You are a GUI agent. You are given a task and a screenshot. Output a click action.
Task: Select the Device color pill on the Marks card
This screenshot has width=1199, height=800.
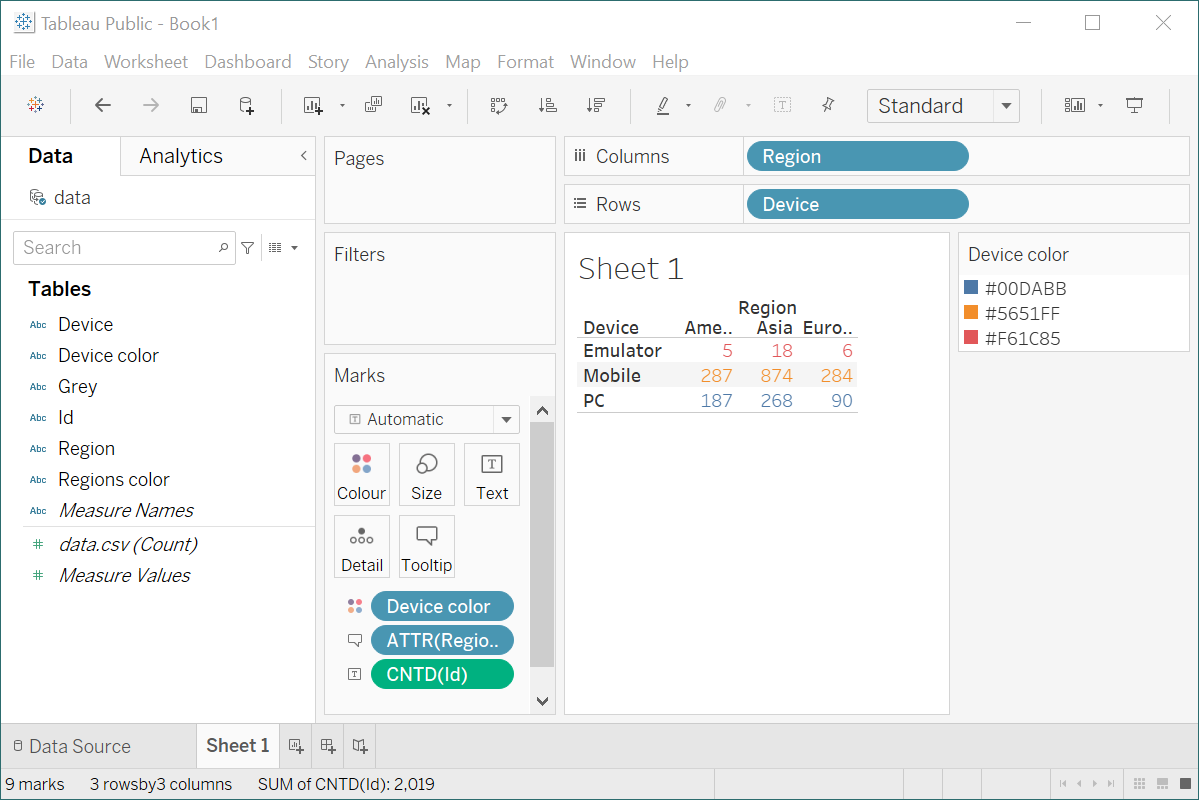[442, 606]
